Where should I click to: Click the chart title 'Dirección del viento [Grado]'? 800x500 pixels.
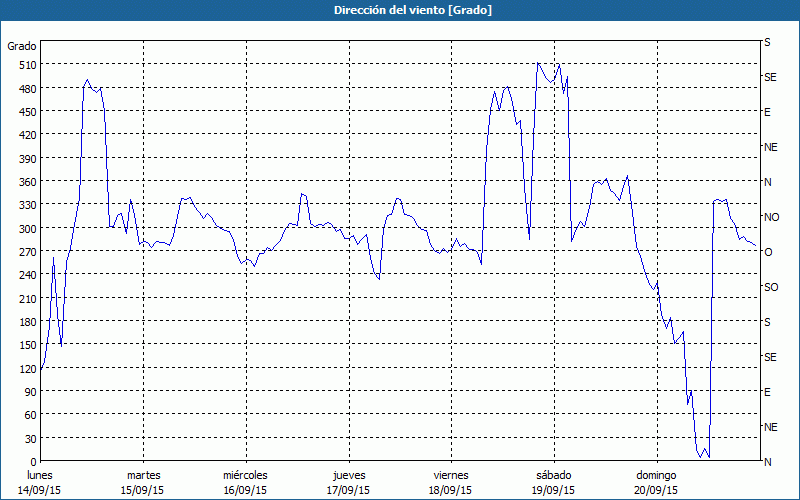(x=399, y=10)
